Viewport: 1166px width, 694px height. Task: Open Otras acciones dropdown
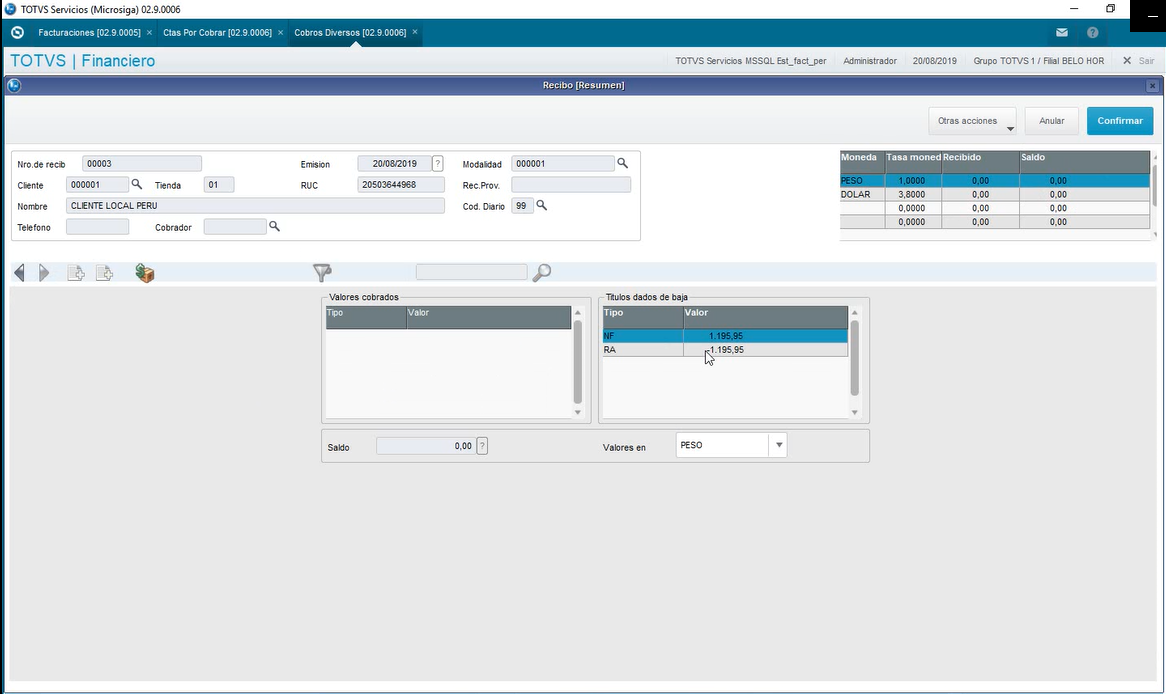[x=972, y=121]
